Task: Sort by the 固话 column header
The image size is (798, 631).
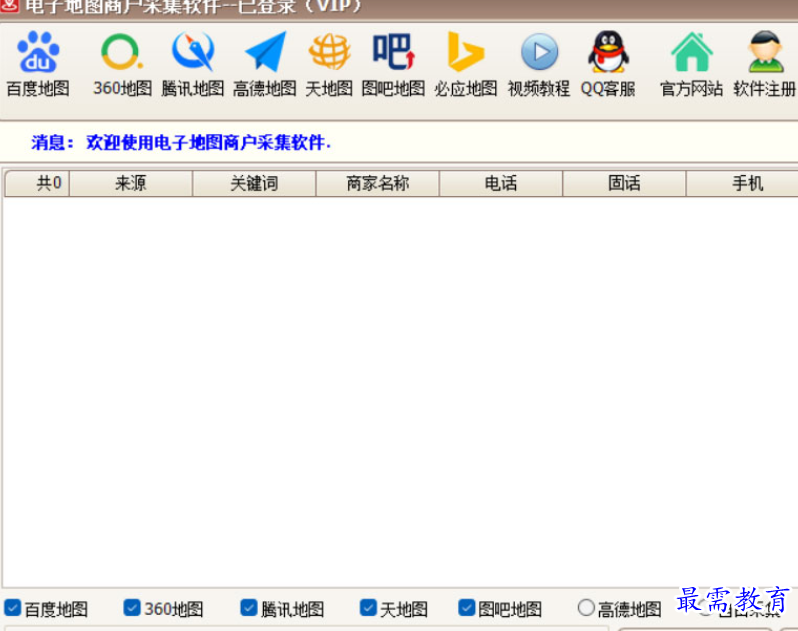Action: [x=624, y=183]
